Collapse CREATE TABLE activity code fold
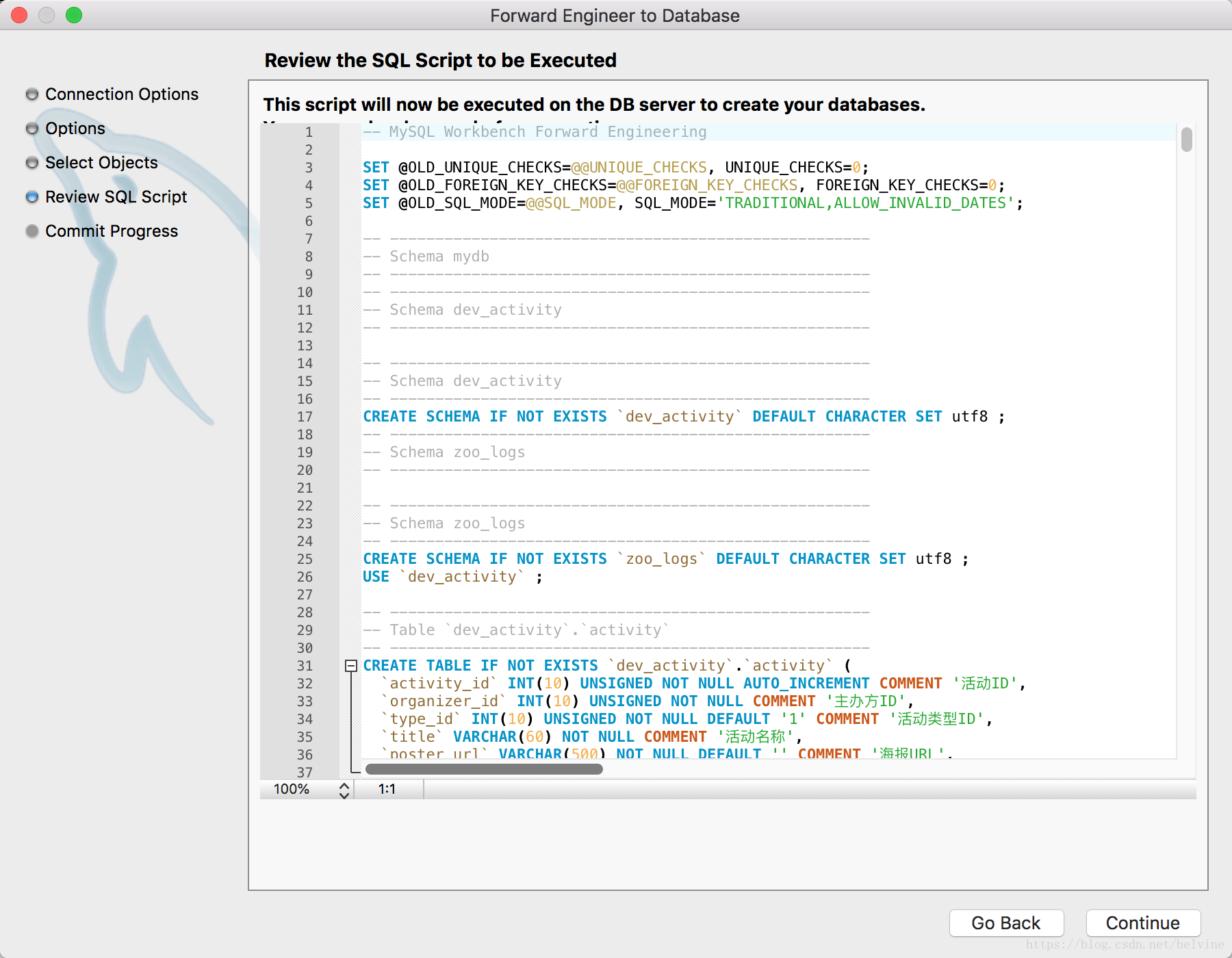Screen dimensions: 1232x958 [350, 665]
